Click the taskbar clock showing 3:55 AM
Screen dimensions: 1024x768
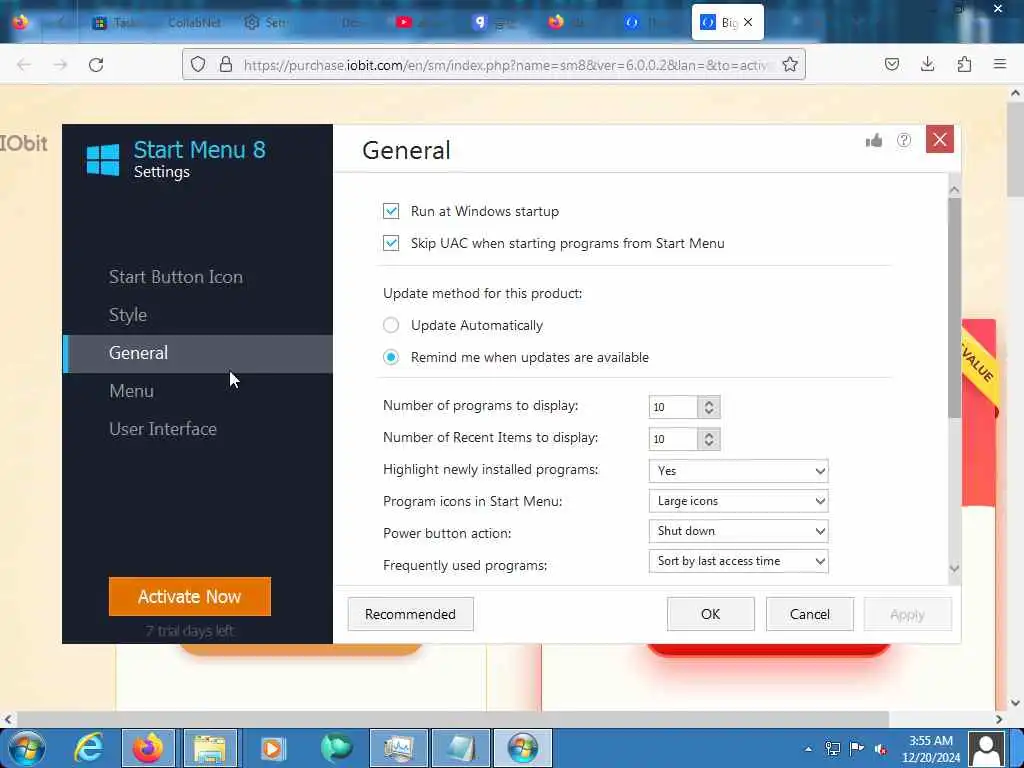point(931,749)
